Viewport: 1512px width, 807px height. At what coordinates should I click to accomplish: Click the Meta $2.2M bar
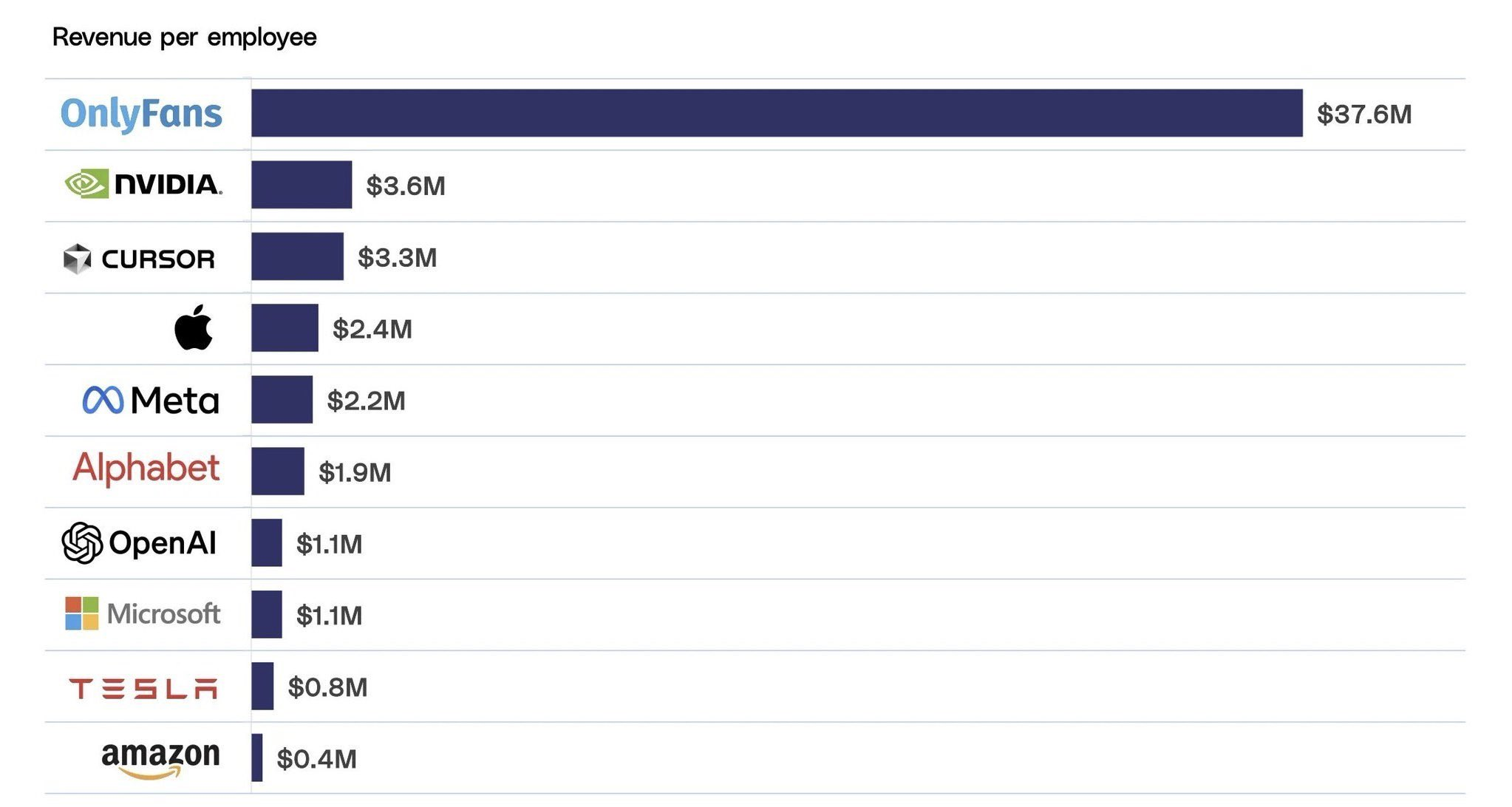282,400
